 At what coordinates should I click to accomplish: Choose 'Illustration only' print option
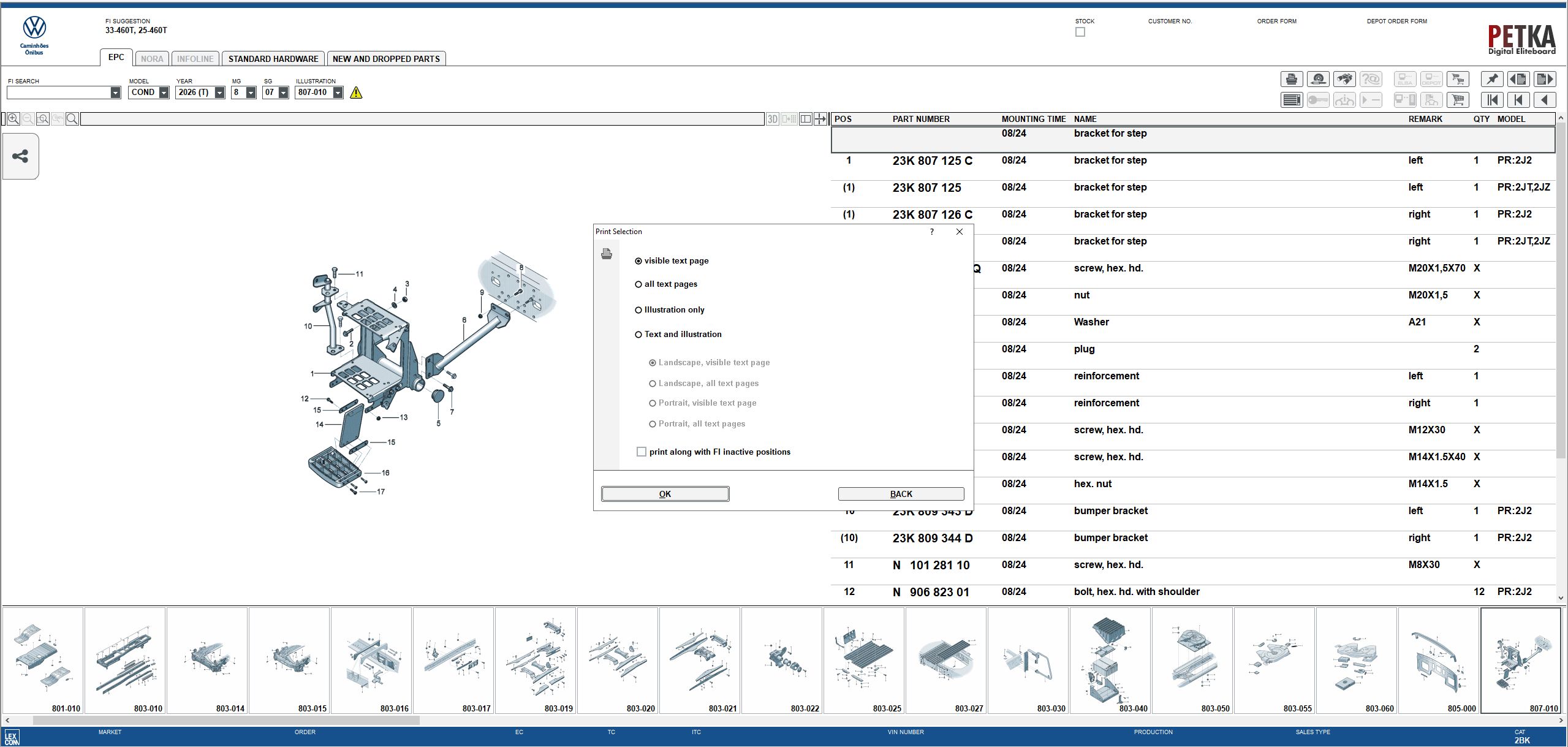pos(638,310)
